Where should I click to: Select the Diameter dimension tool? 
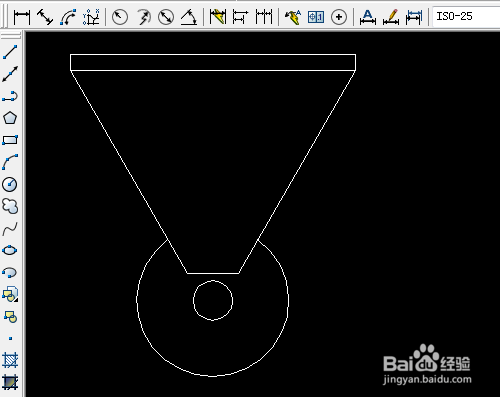[x=166, y=17]
